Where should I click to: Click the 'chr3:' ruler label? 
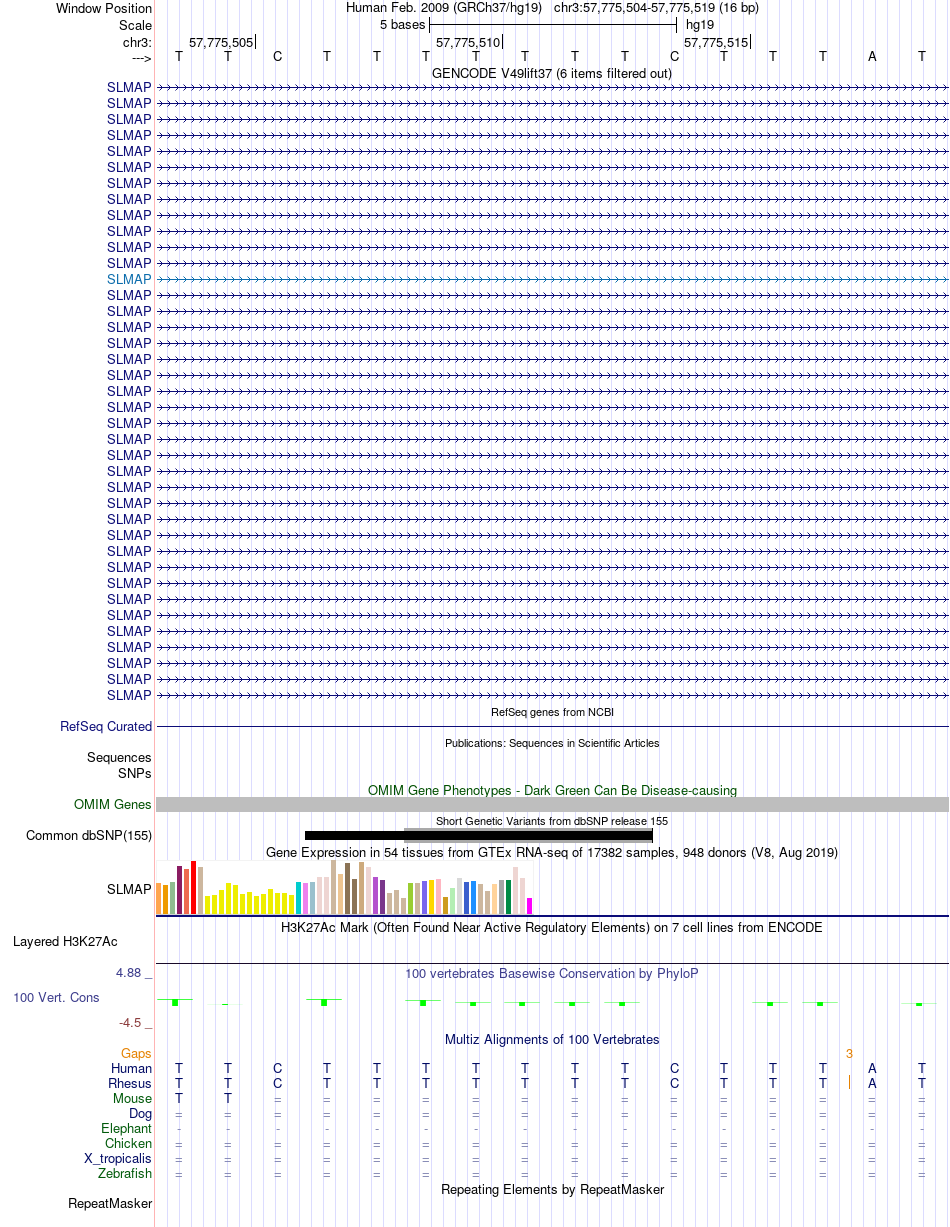pyautogui.click(x=137, y=42)
